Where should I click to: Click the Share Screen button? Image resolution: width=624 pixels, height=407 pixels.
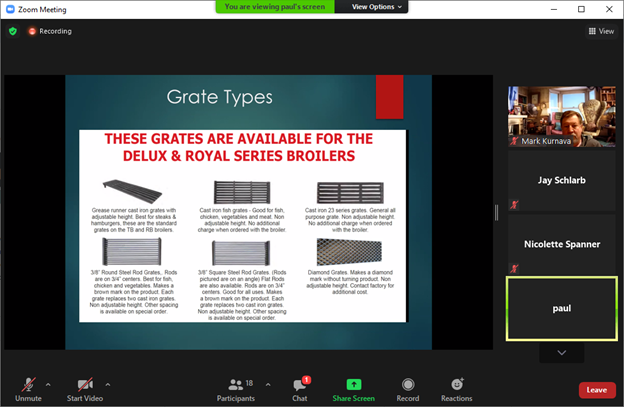[353, 389]
